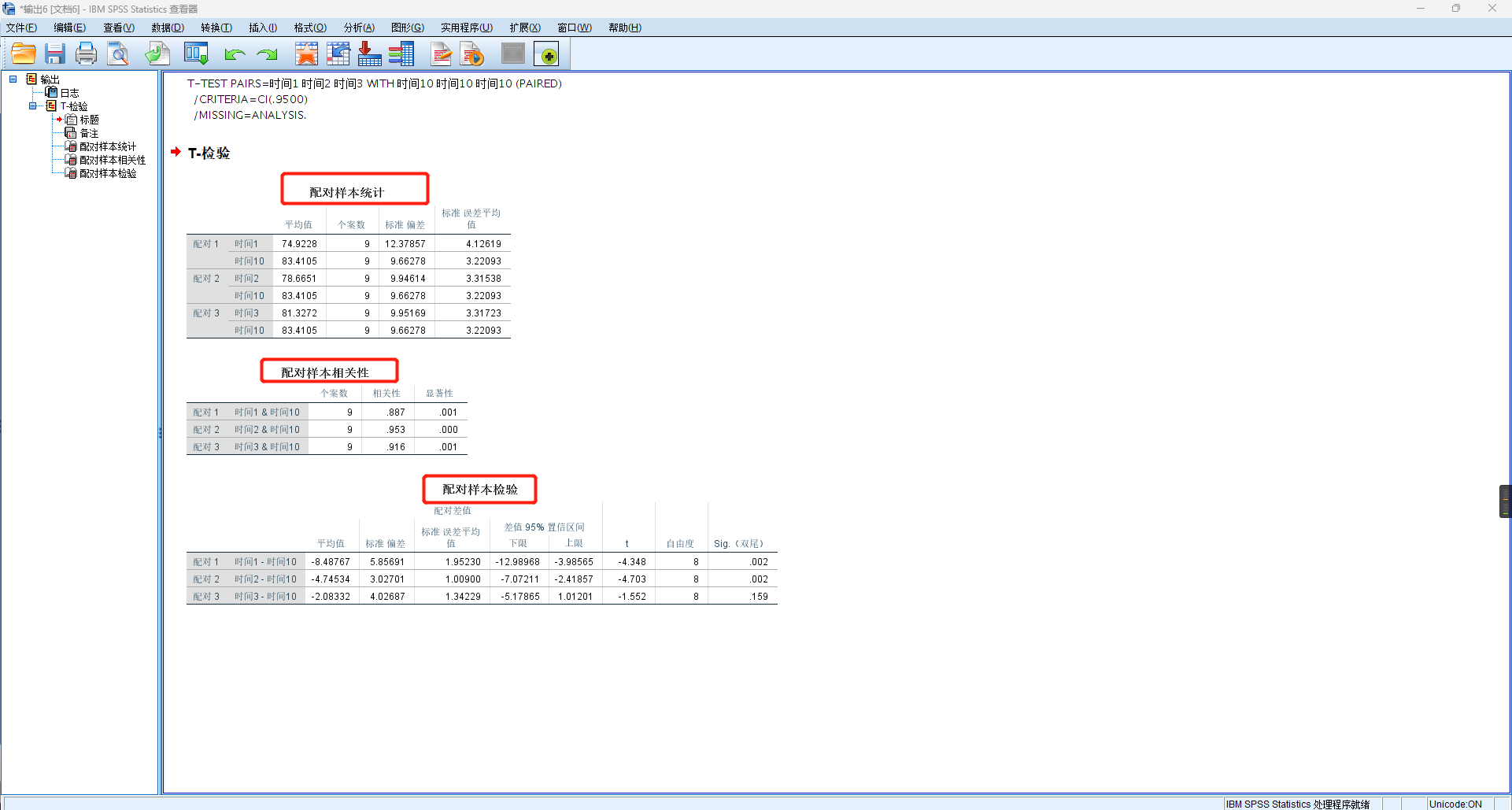Click the Export output icon
1512x810 pixels.
click(157, 54)
